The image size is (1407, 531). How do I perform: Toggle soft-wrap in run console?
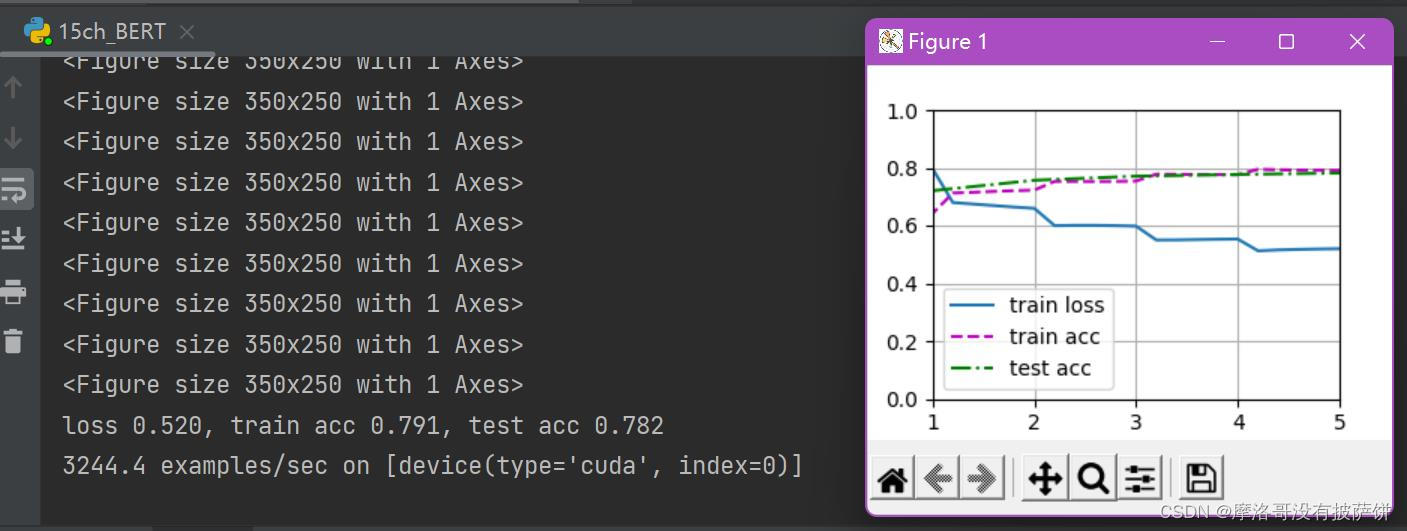click(x=14, y=188)
